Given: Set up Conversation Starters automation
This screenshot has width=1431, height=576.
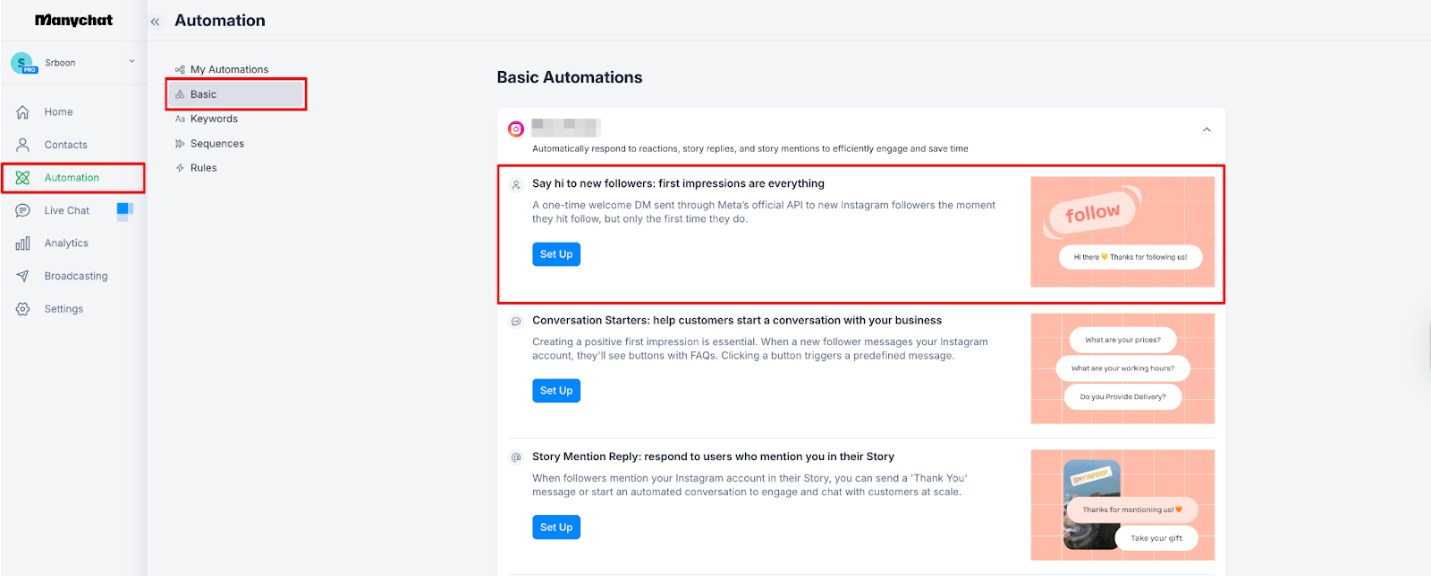Looking at the screenshot, I should click(556, 390).
